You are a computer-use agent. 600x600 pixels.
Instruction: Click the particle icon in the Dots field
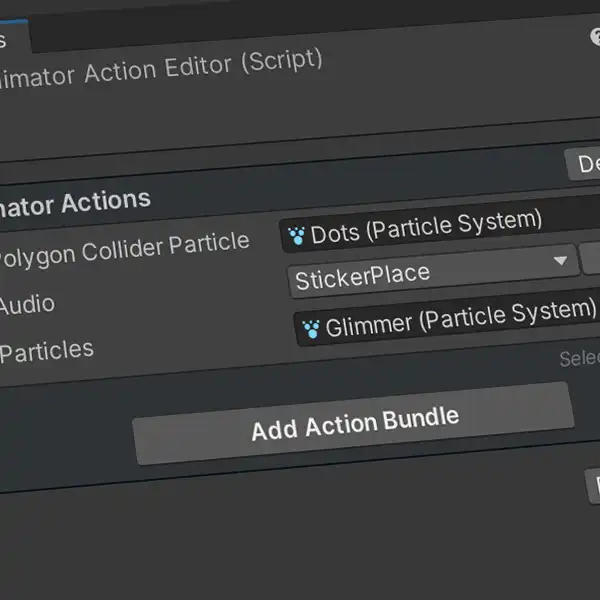point(296,236)
